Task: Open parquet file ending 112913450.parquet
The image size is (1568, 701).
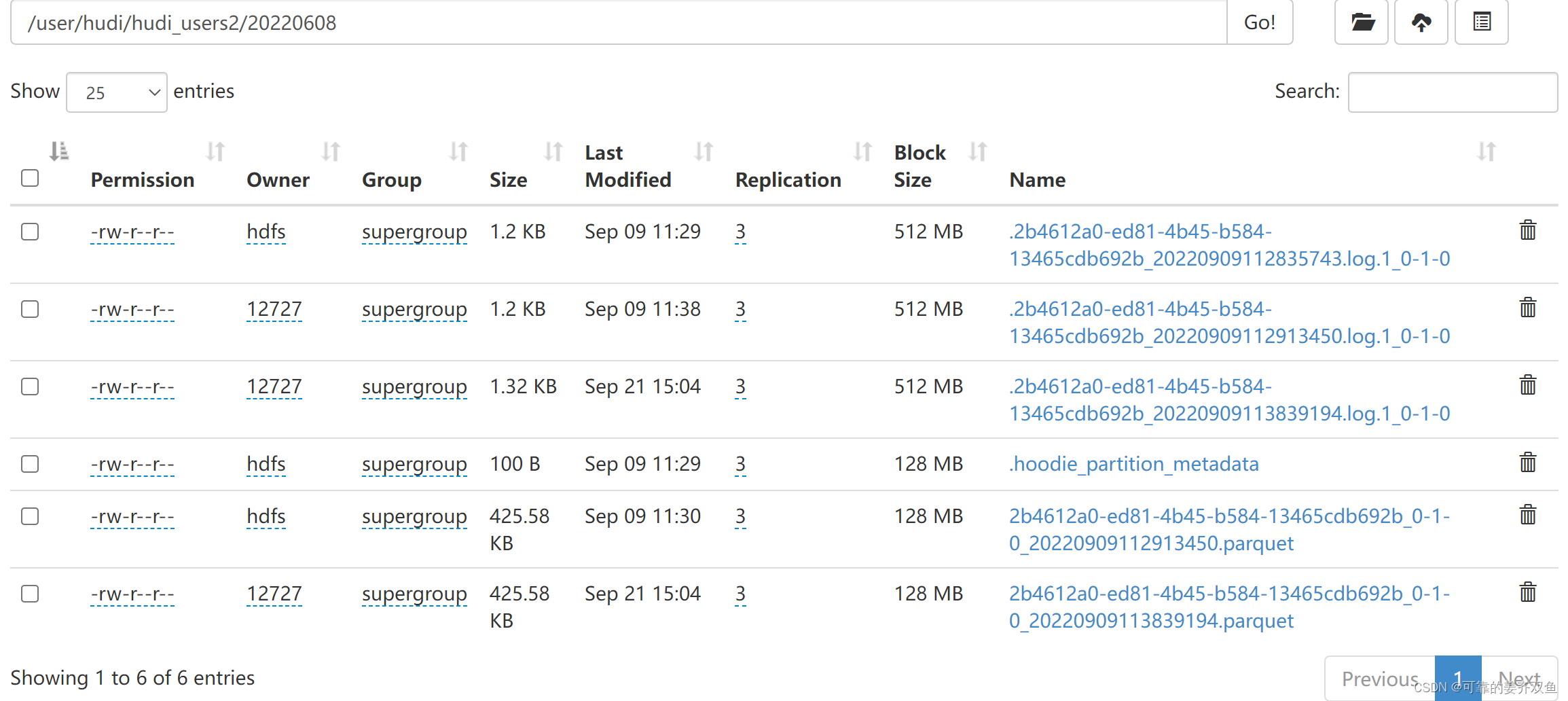Action: tap(1229, 530)
